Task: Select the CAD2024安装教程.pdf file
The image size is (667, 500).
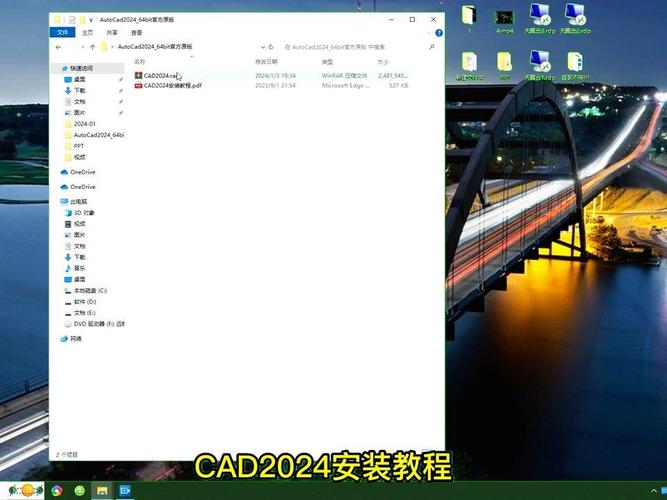Action: (168, 85)
